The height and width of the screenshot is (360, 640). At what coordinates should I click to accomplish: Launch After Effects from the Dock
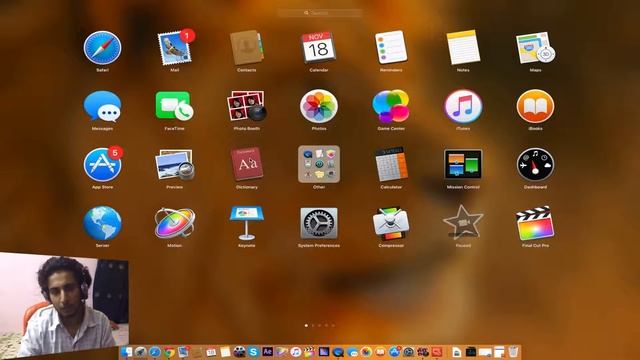click(x=268, y=351)
